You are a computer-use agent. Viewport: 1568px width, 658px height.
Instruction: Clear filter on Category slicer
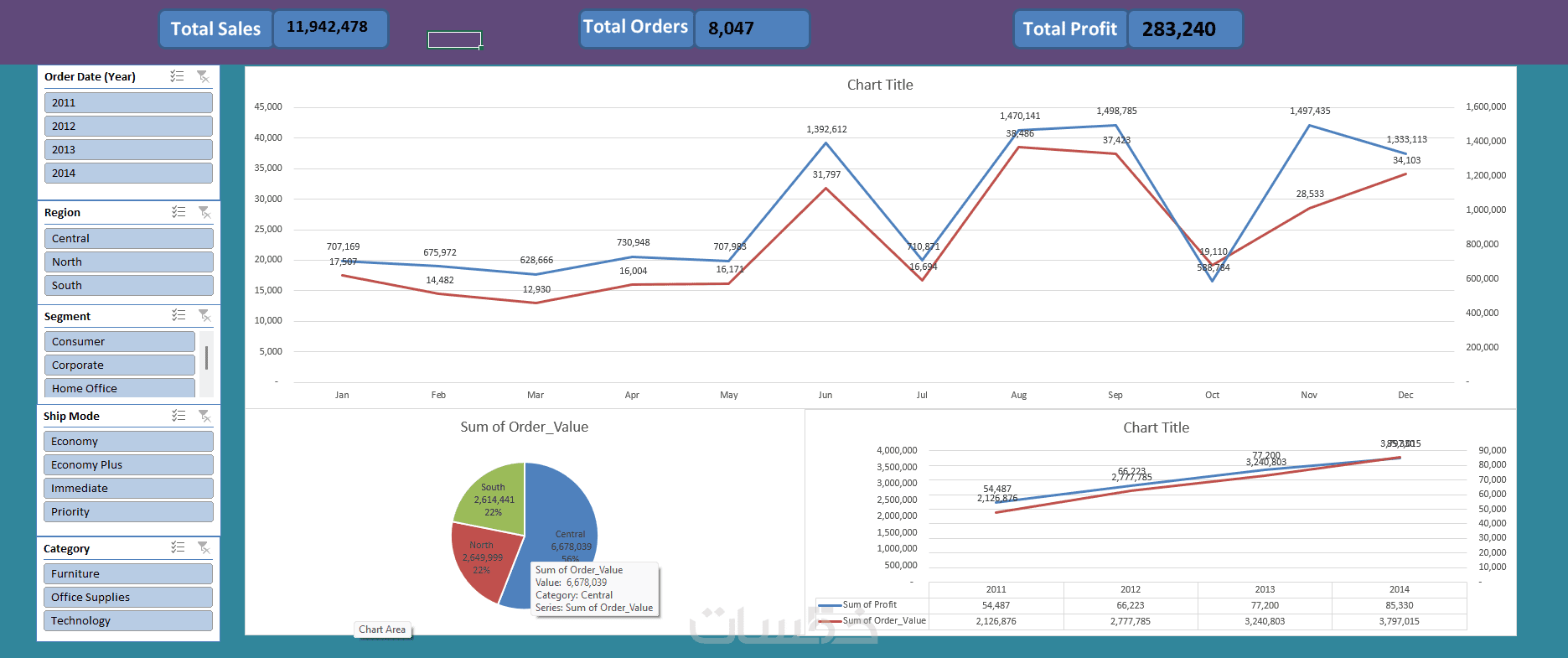[x=204, y=547]
